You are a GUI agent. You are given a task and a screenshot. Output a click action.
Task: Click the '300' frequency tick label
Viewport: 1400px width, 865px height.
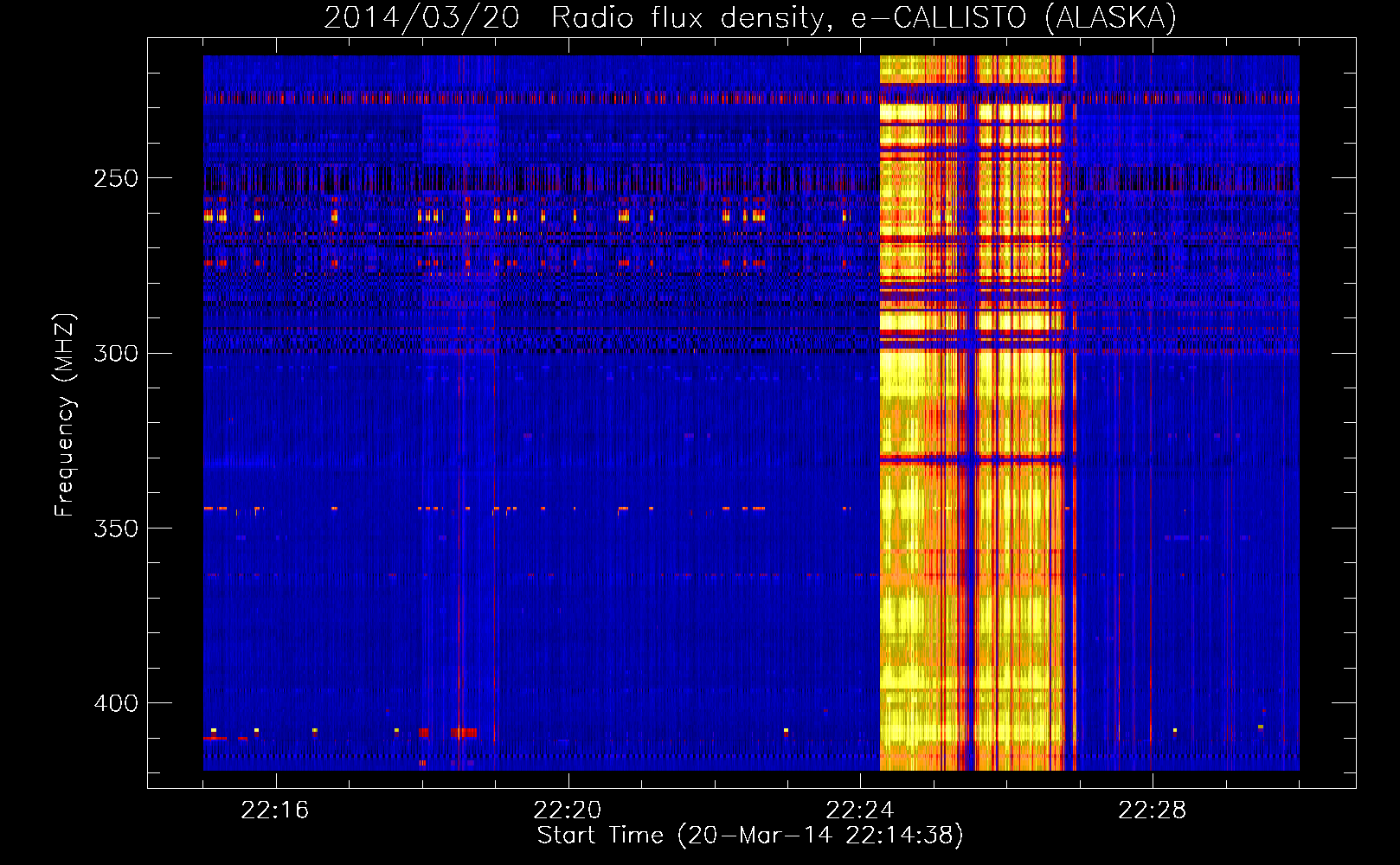[x=116, y=353]
